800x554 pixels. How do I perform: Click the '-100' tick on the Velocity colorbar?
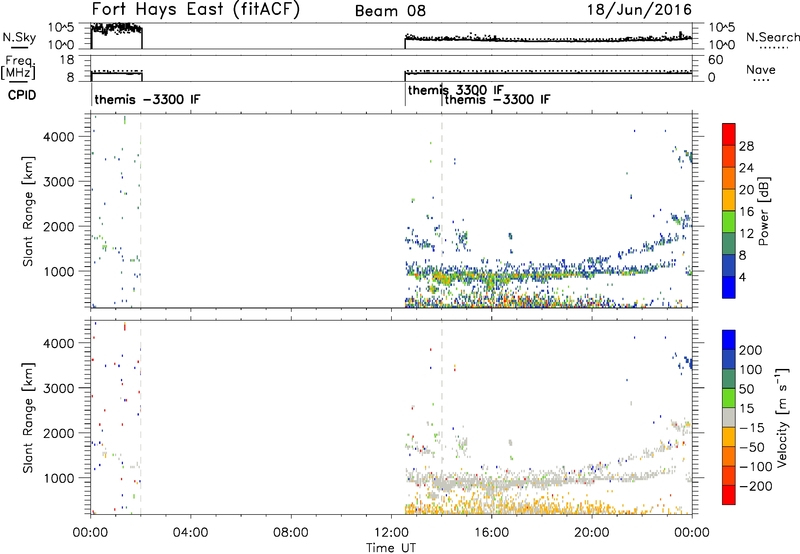point(756,467)
